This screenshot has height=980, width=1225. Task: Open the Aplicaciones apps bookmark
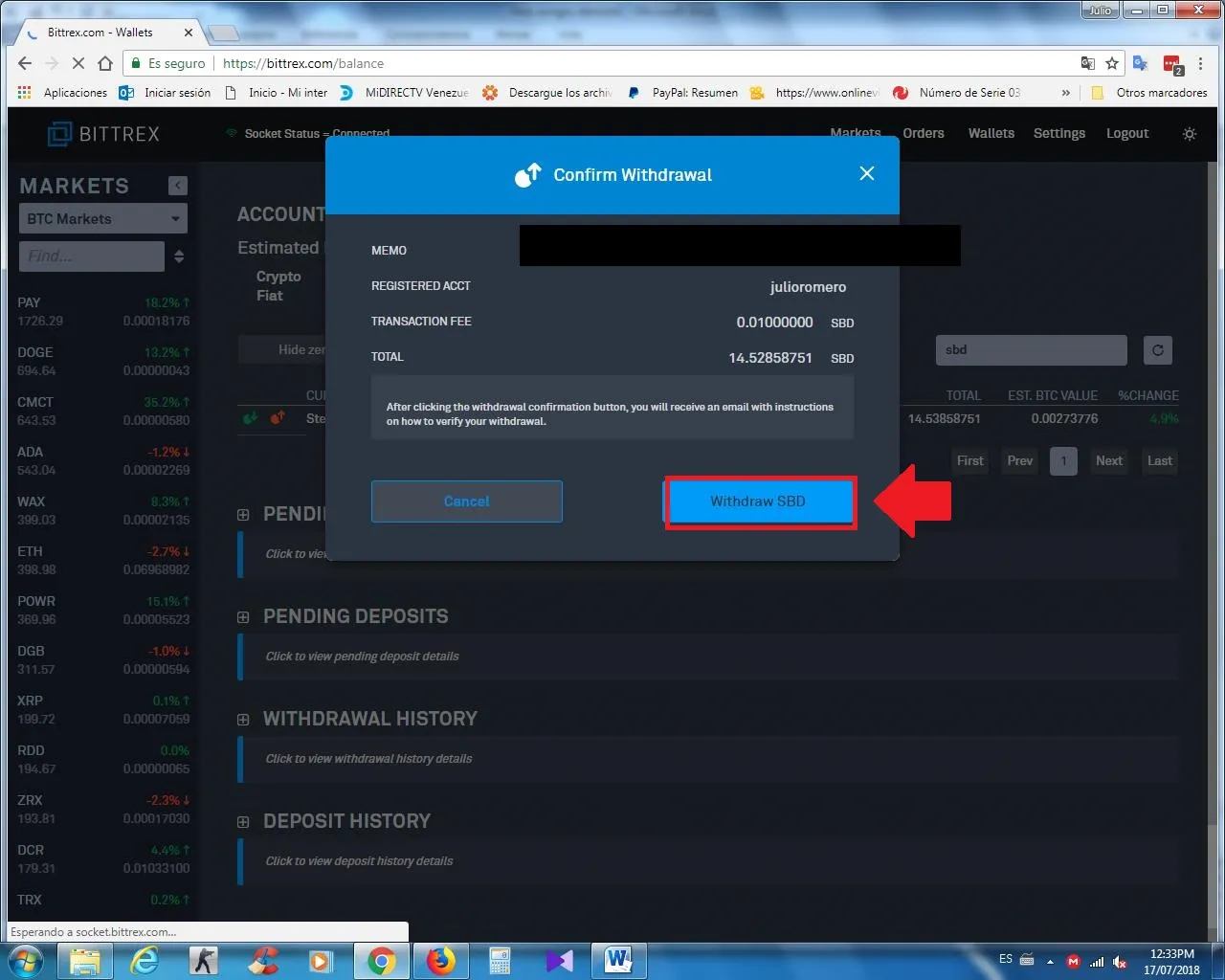click(x=63, y=93)
